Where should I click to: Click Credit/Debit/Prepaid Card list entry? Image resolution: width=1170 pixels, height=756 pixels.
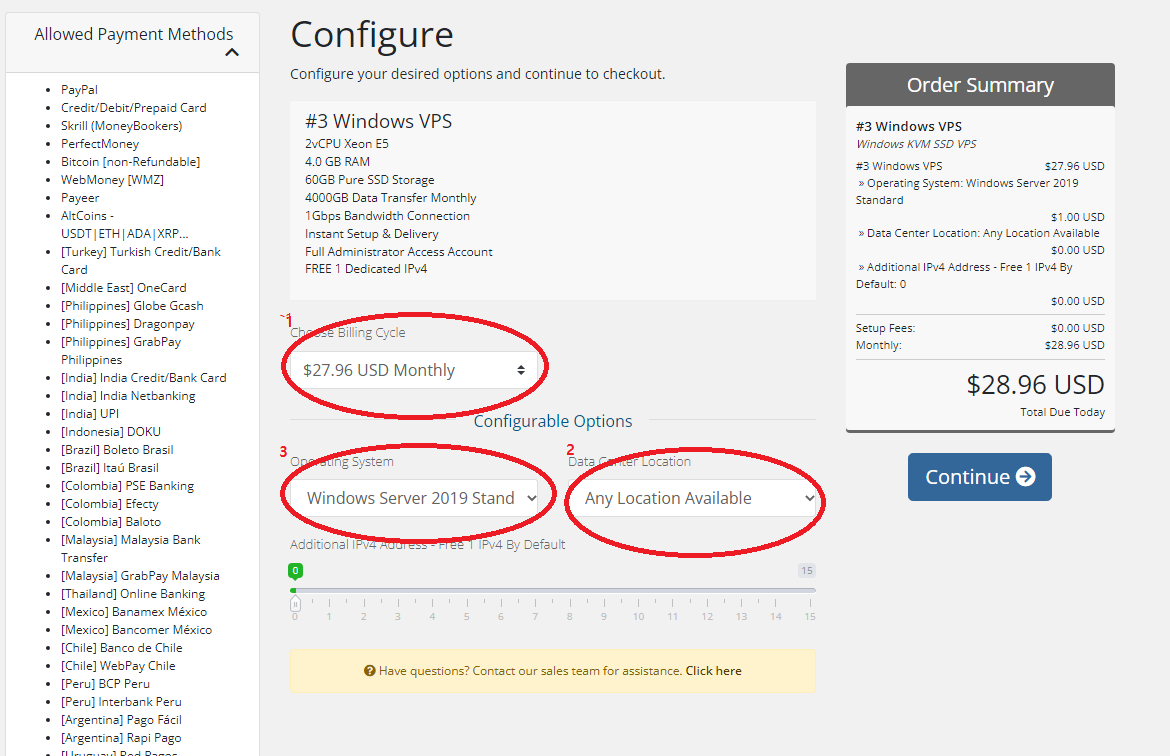click(x=134, y=107)
